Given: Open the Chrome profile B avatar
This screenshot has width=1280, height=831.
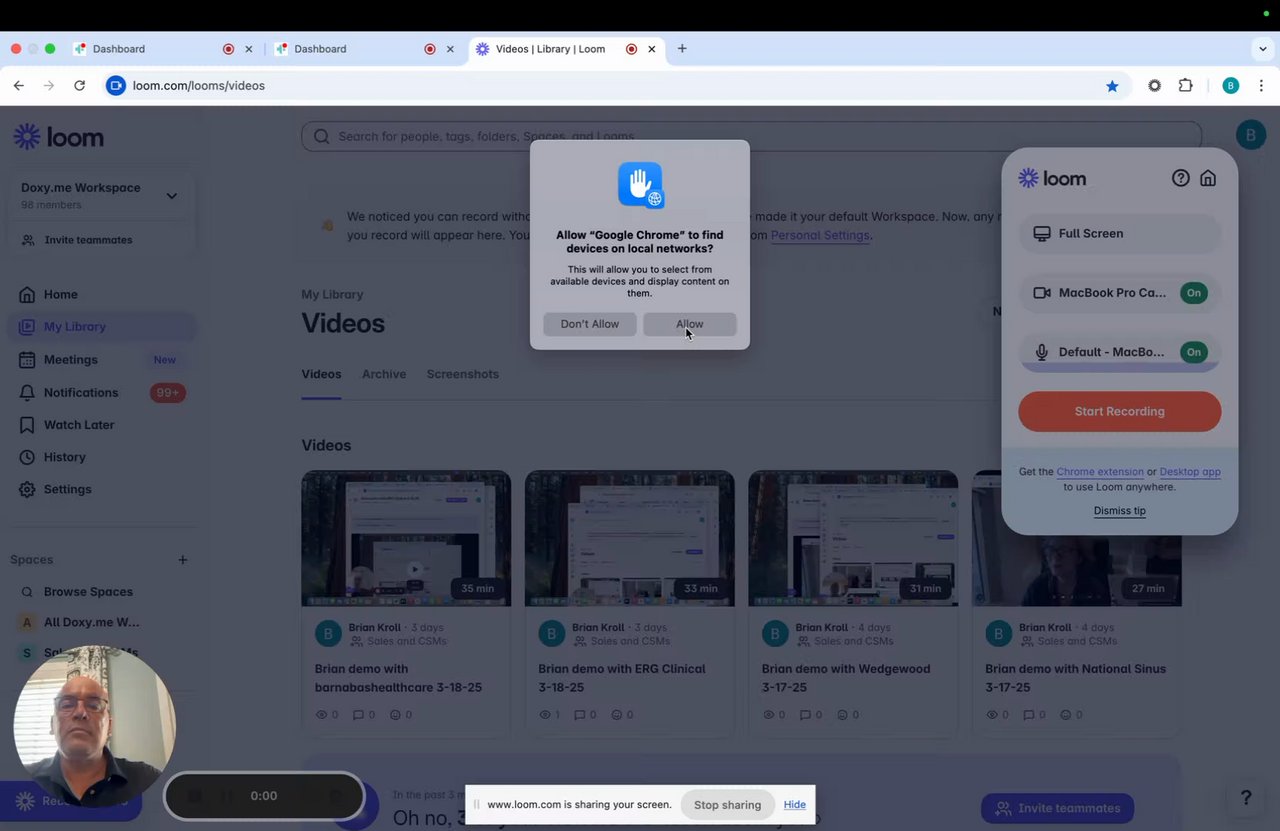Looking at the screenshot, I should point(1231,86).
